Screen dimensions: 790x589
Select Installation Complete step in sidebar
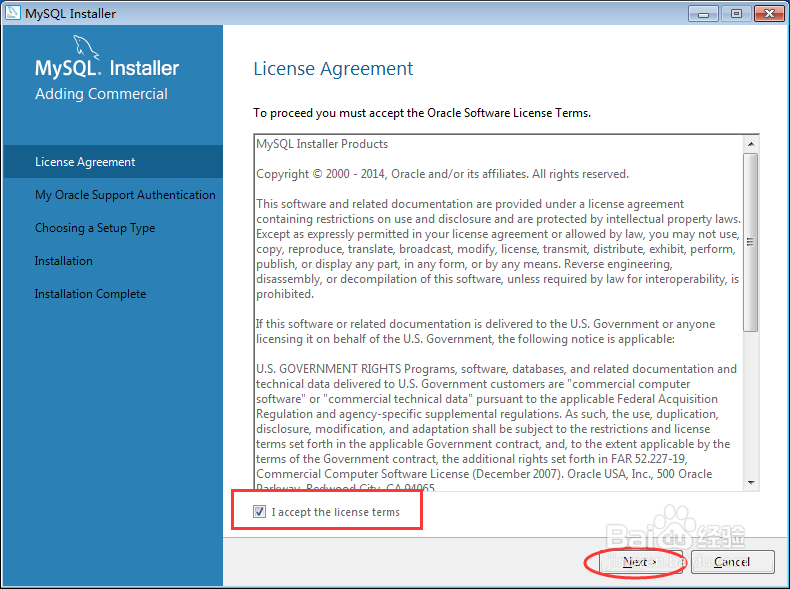pos(90,294)
